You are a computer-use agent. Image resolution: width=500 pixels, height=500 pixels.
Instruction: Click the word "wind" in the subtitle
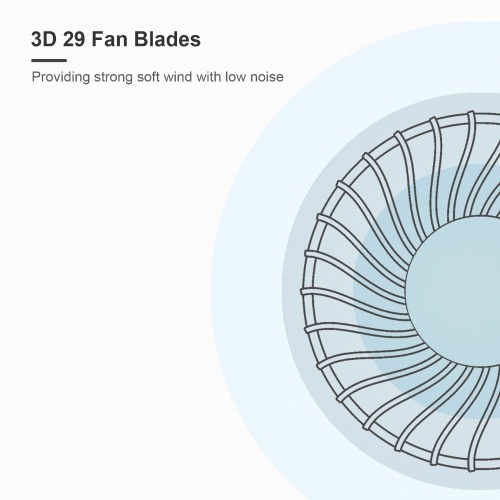pyautogui.click(x=178, y=77)
